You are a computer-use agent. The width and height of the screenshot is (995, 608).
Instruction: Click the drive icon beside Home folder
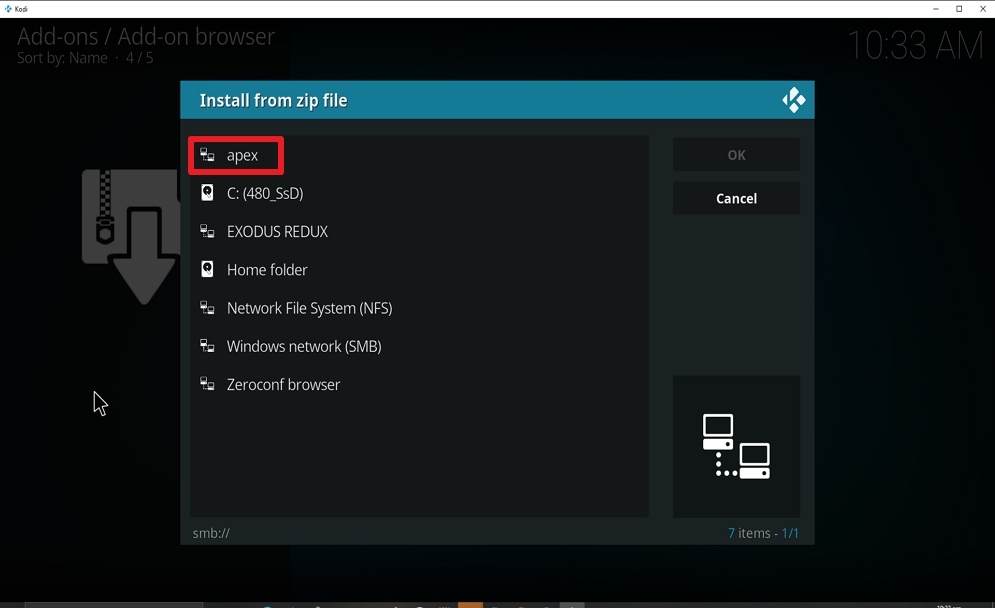[208, 269]
